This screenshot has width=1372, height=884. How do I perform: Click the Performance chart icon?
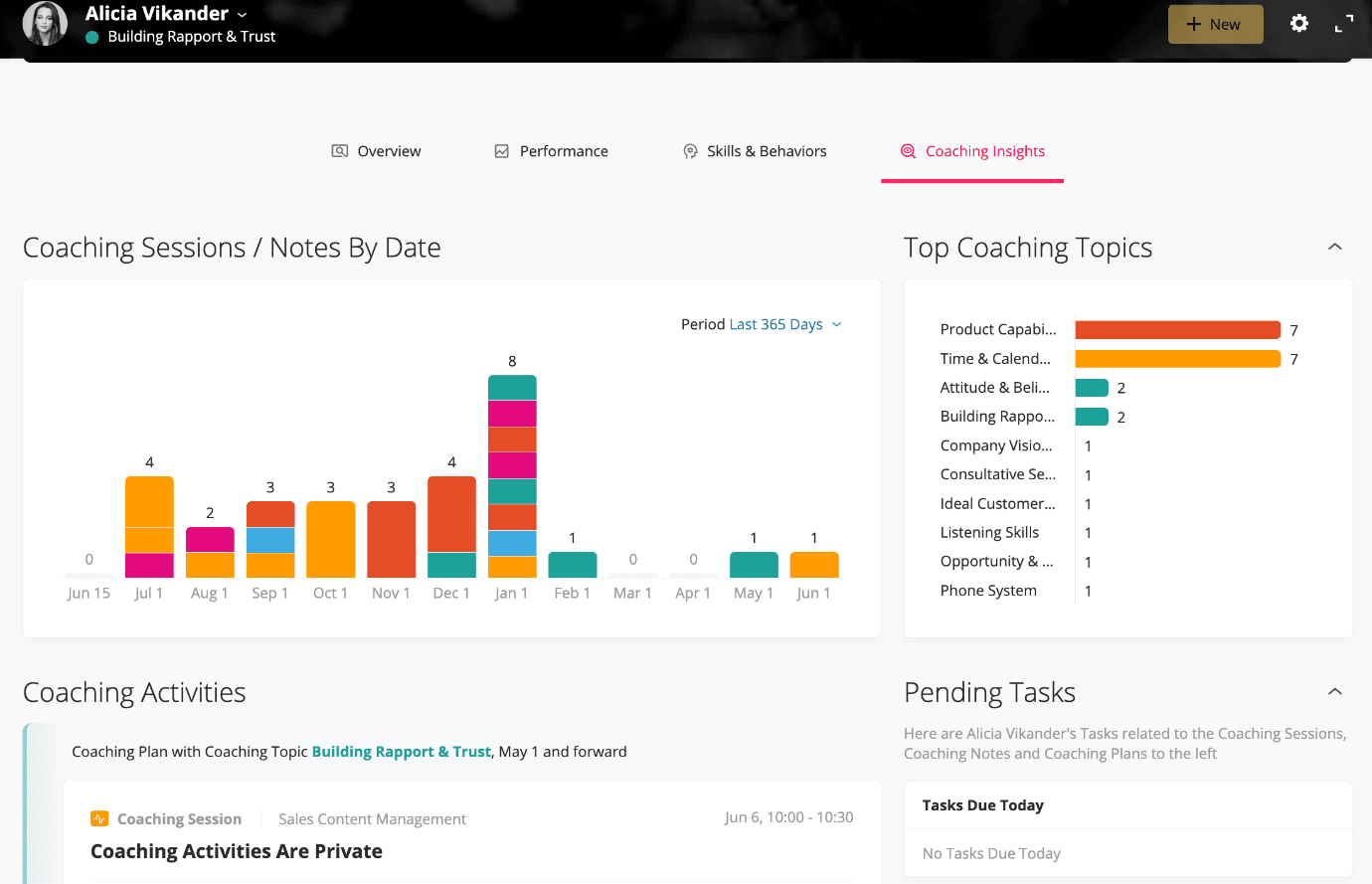(x=502, y=151)
